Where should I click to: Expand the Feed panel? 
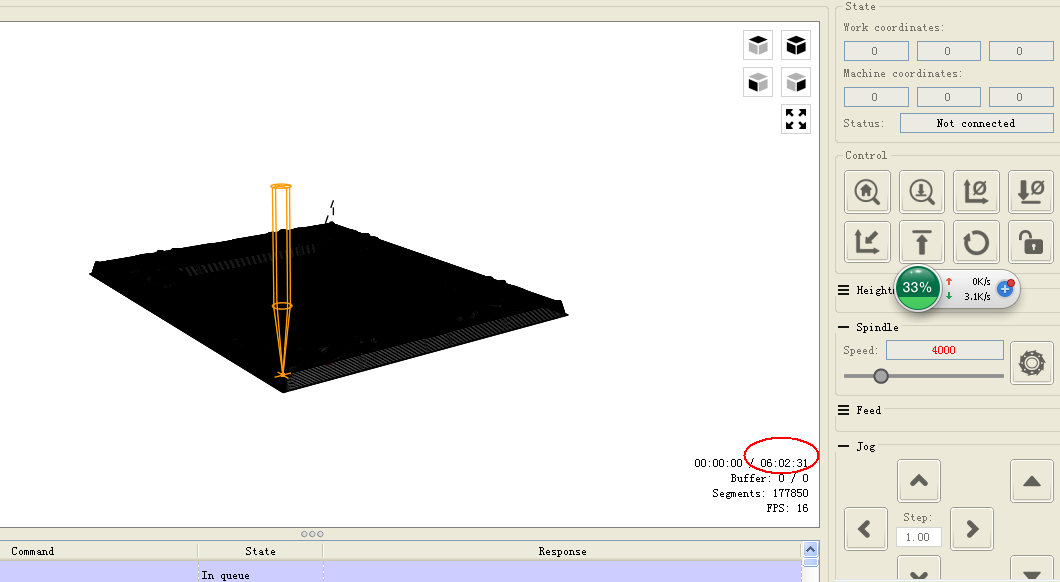point(844,411)
